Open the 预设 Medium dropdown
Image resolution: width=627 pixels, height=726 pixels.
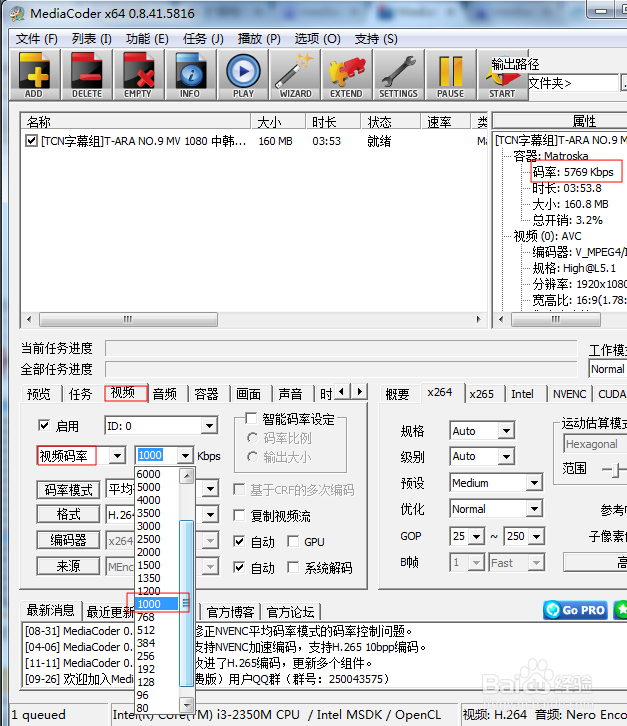click(534, 483)
